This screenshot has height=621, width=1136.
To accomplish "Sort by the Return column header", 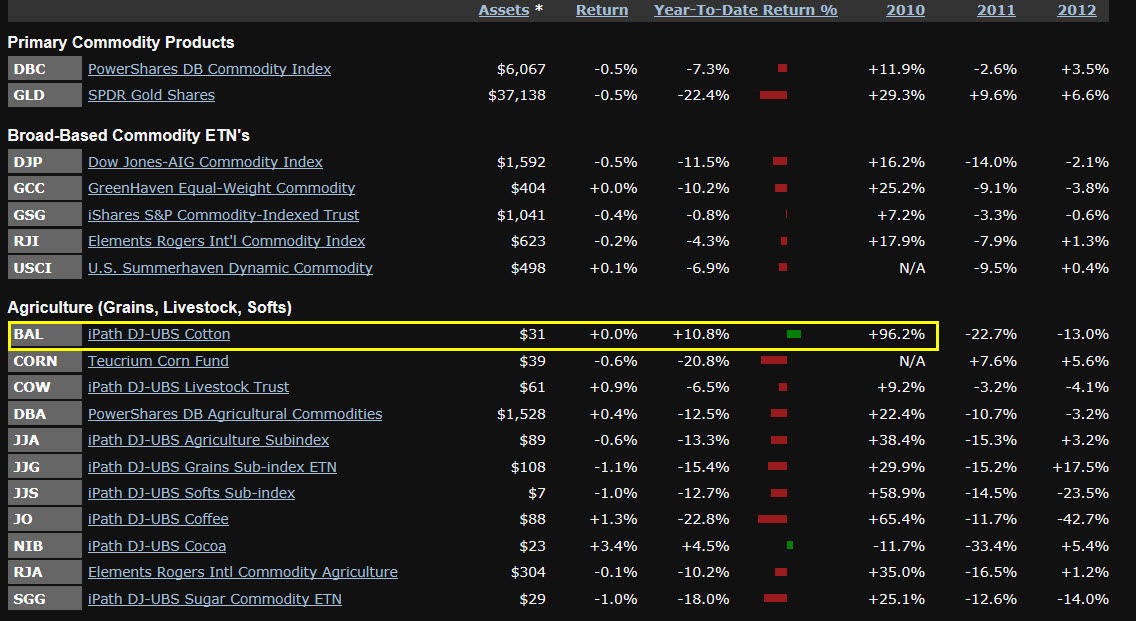I will click(x=602, y=10).
